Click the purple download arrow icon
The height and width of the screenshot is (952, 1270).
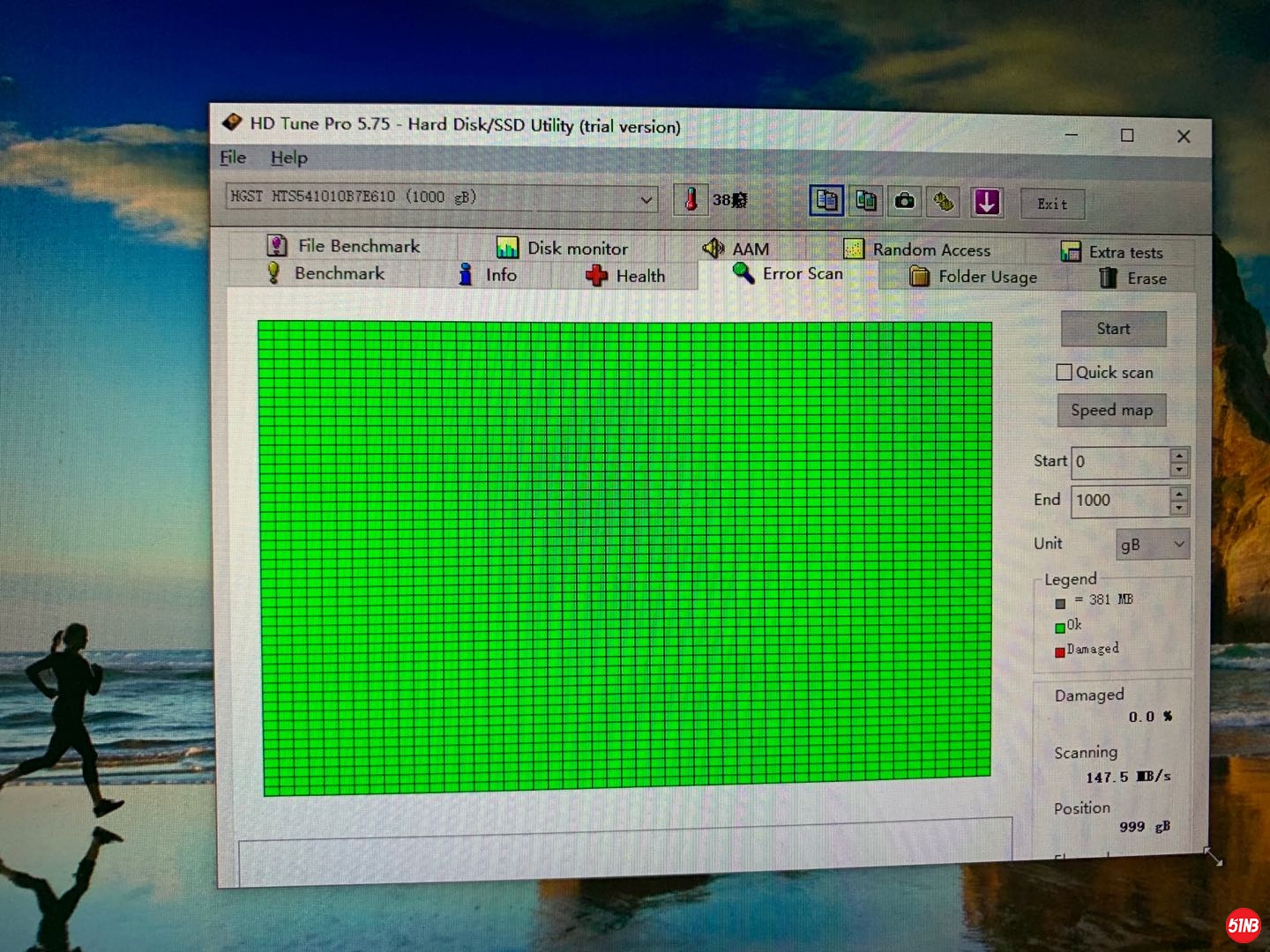pos(986,202)
